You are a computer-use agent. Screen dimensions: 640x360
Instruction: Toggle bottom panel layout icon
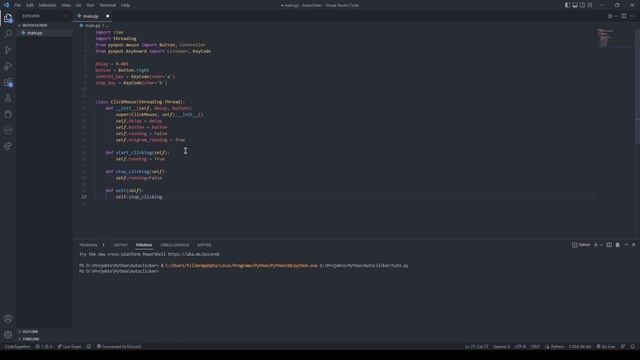(x=575, y=5)
